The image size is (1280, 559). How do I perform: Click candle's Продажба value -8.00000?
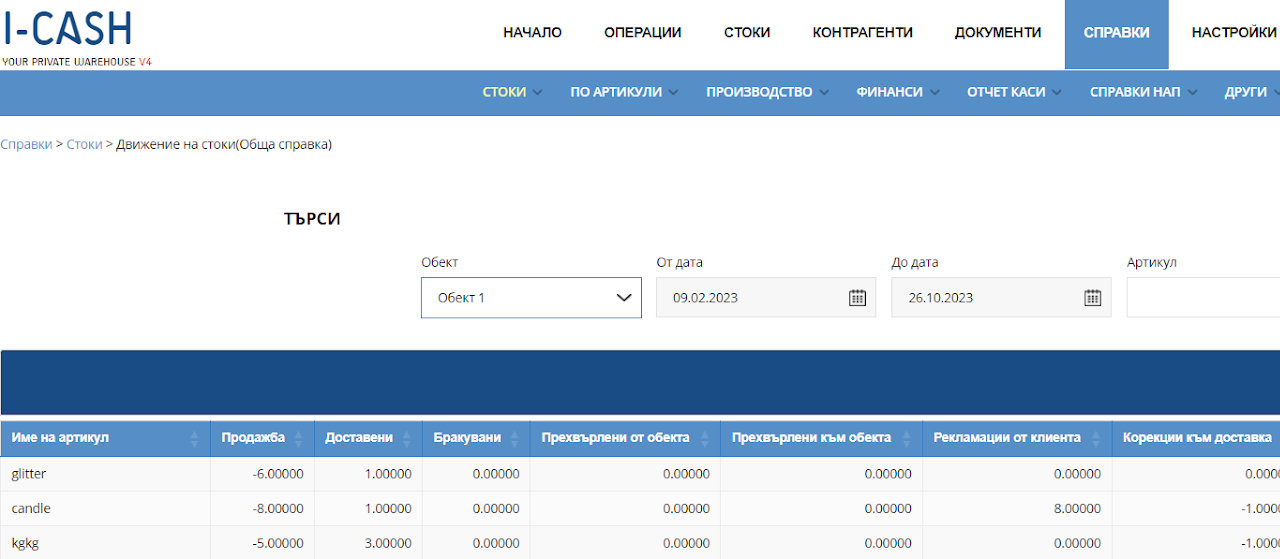(x=278, y=509)
